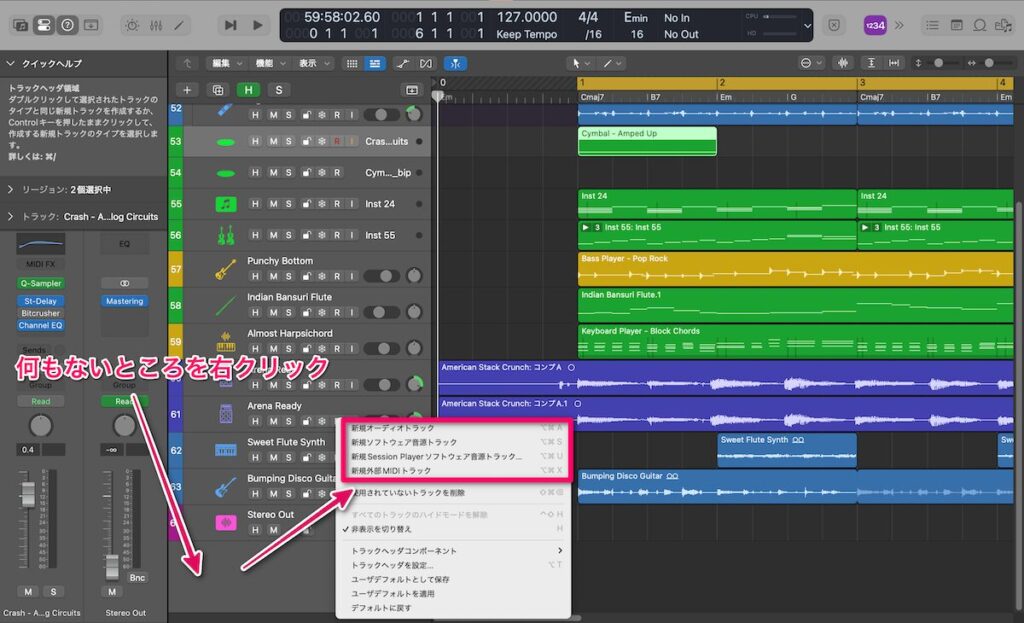
Task: Add a new track with plus button
Action: tap(187, 90)
